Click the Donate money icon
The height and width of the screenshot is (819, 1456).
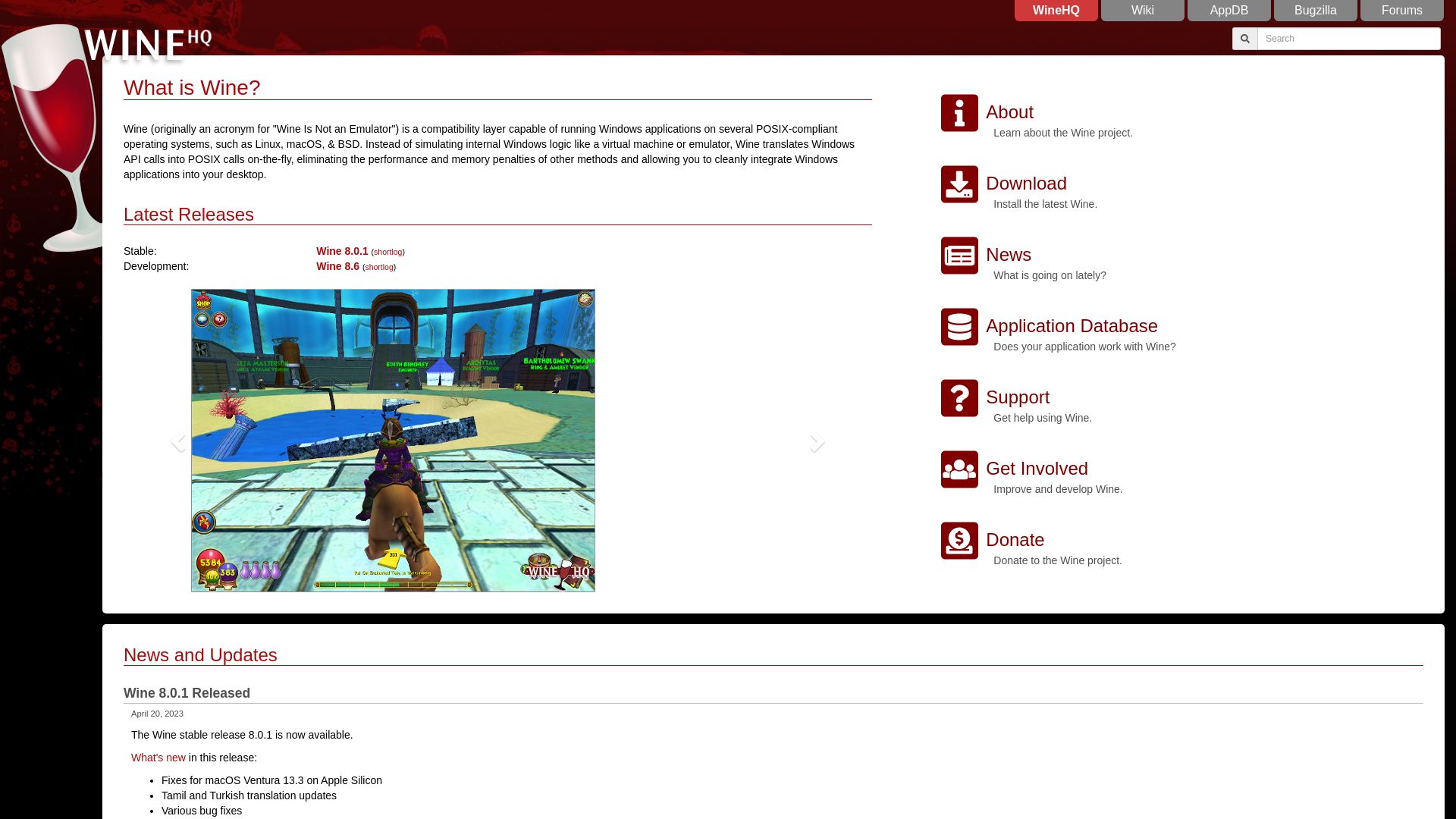coord(959,540)
